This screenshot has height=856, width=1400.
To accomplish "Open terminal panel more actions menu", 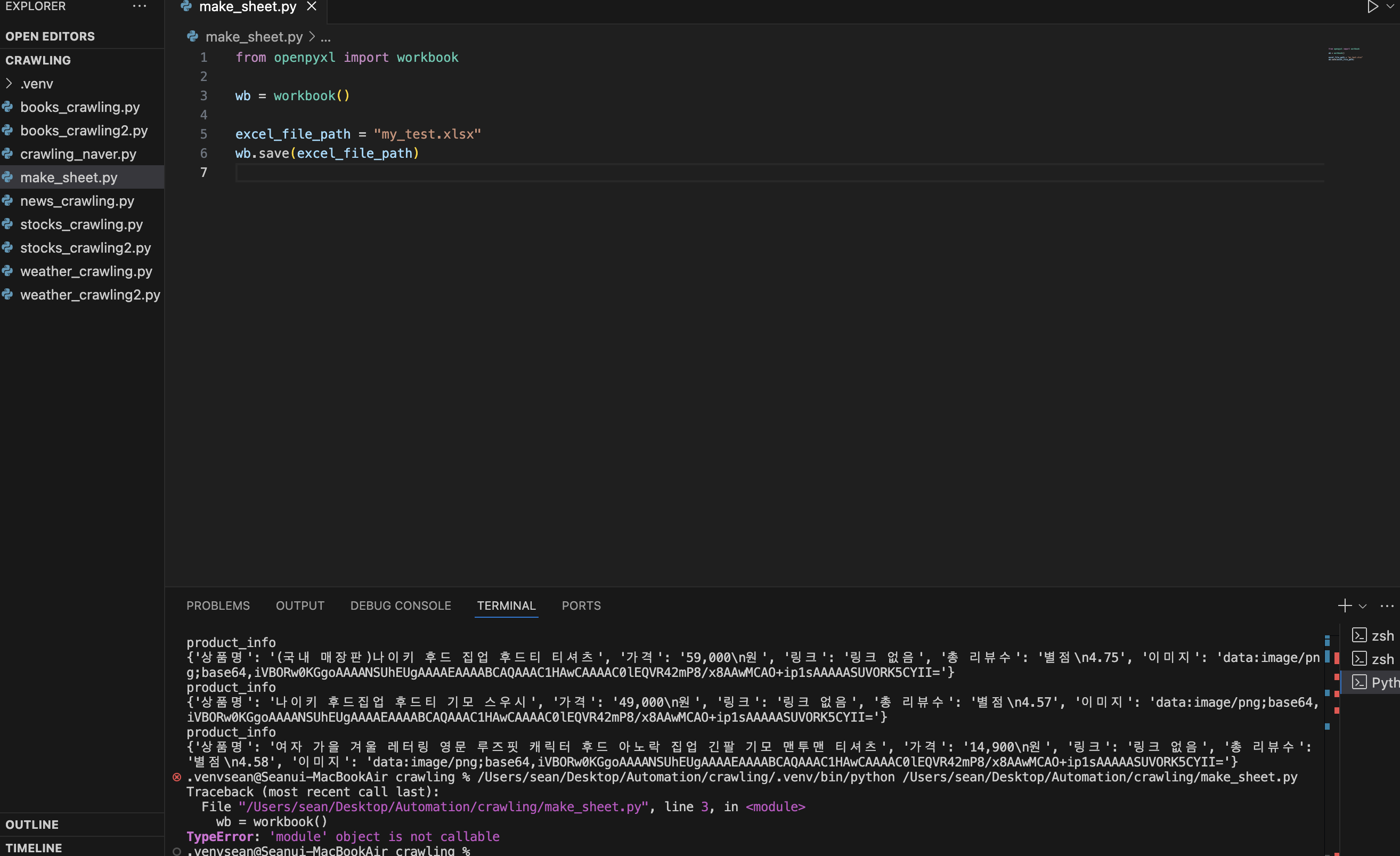I will (x=1386, y=606).
